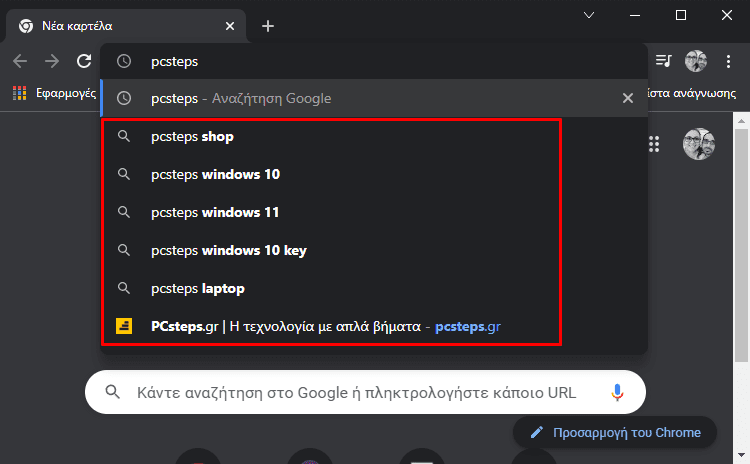The width and height of the screenshot is (750, 464).
Task: Start voice search with the microphone icon
Action: tap(617, 393)
